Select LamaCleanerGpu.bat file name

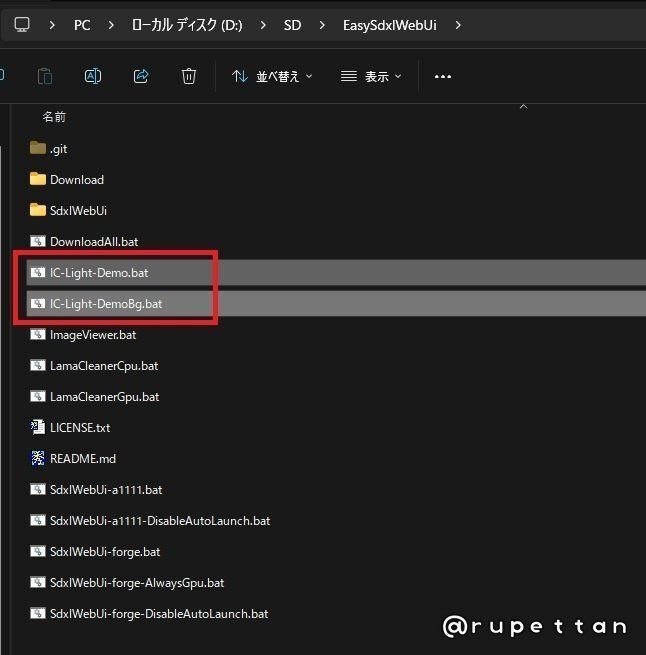tap(104, 396)
